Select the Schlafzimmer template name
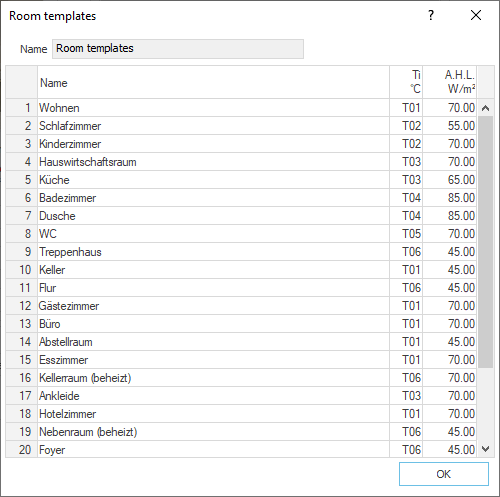This screenshot has width=500, height=497. (x=70, y=126)
